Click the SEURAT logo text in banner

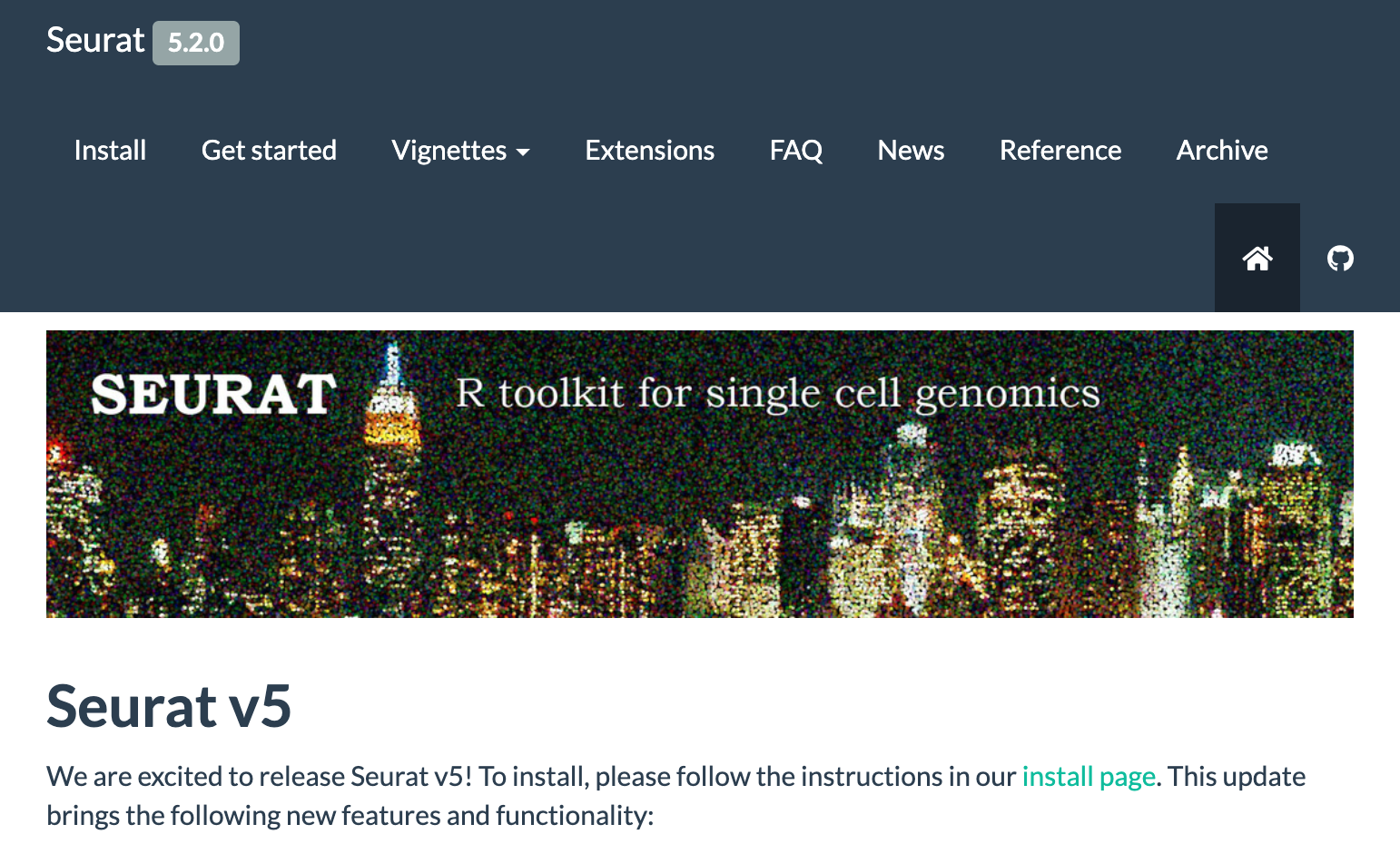(x=213, y=395)
